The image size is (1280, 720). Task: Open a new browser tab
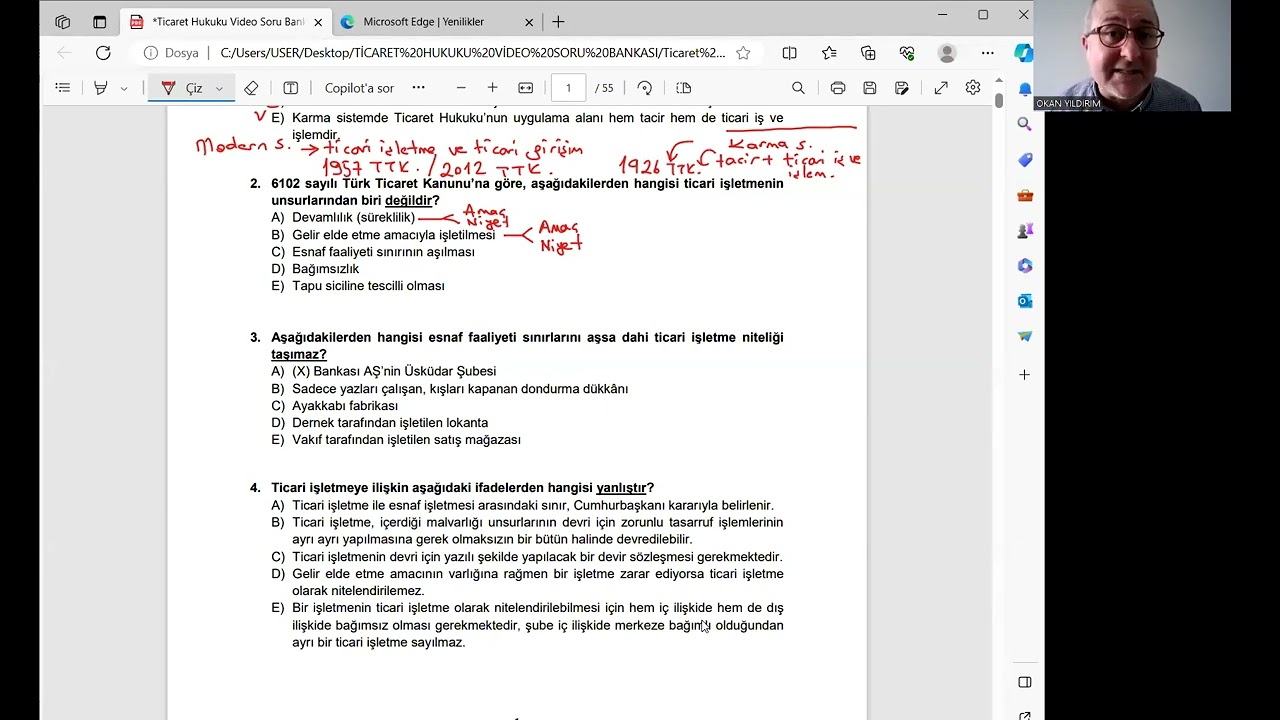click(x=558, y=22)
